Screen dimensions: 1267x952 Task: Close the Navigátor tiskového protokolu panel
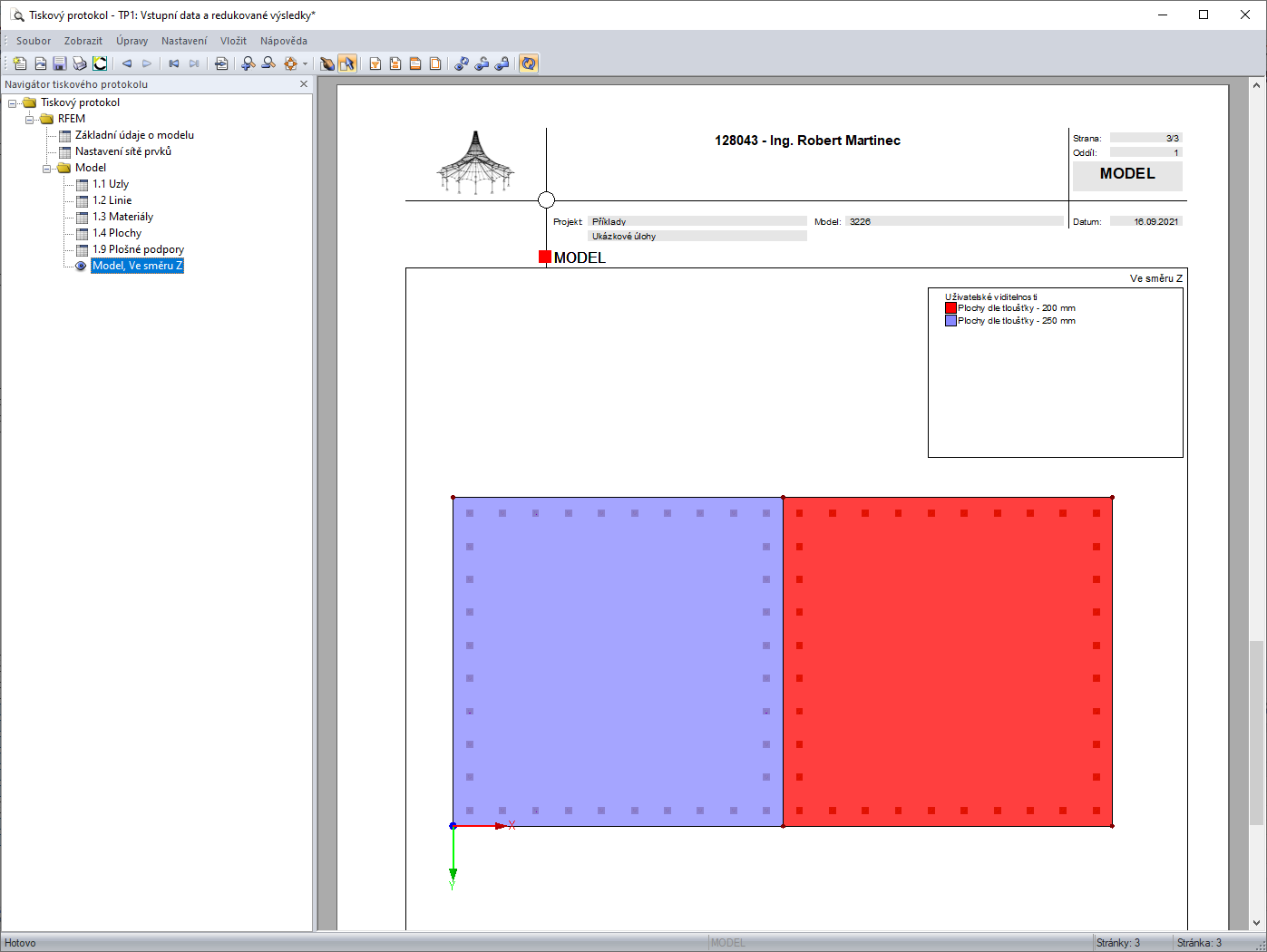click(304, 84)
